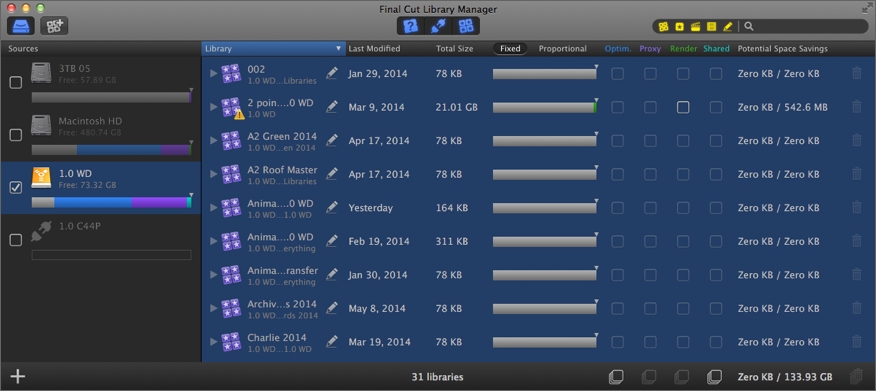Viewport: 876px width, 391px height.
Task: Check Shared box for A2 Roof Master
Action: pyautogui.click(x=716, y=174)
